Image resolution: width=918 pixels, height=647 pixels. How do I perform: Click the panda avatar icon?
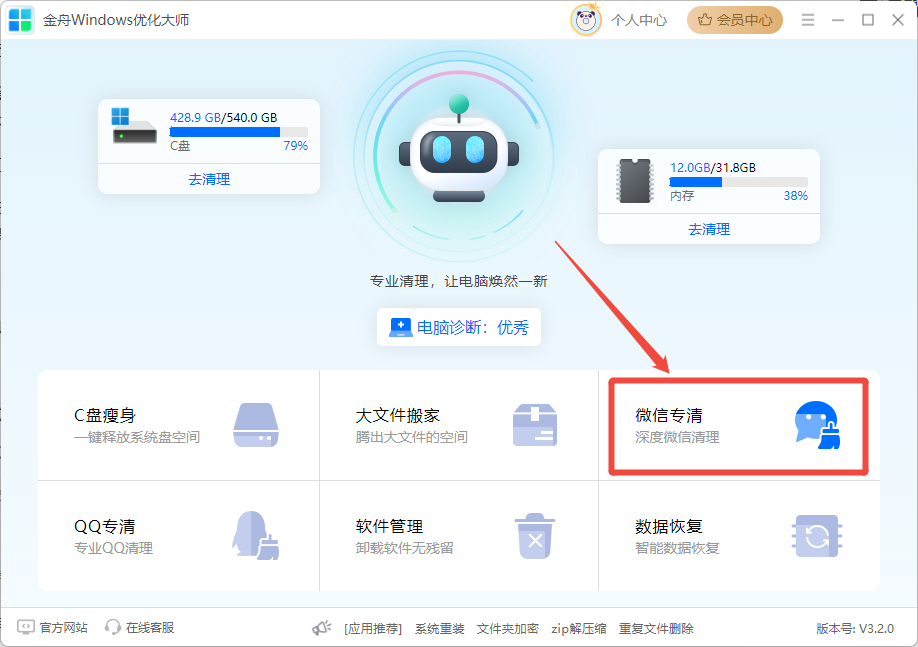coord(585,20)
